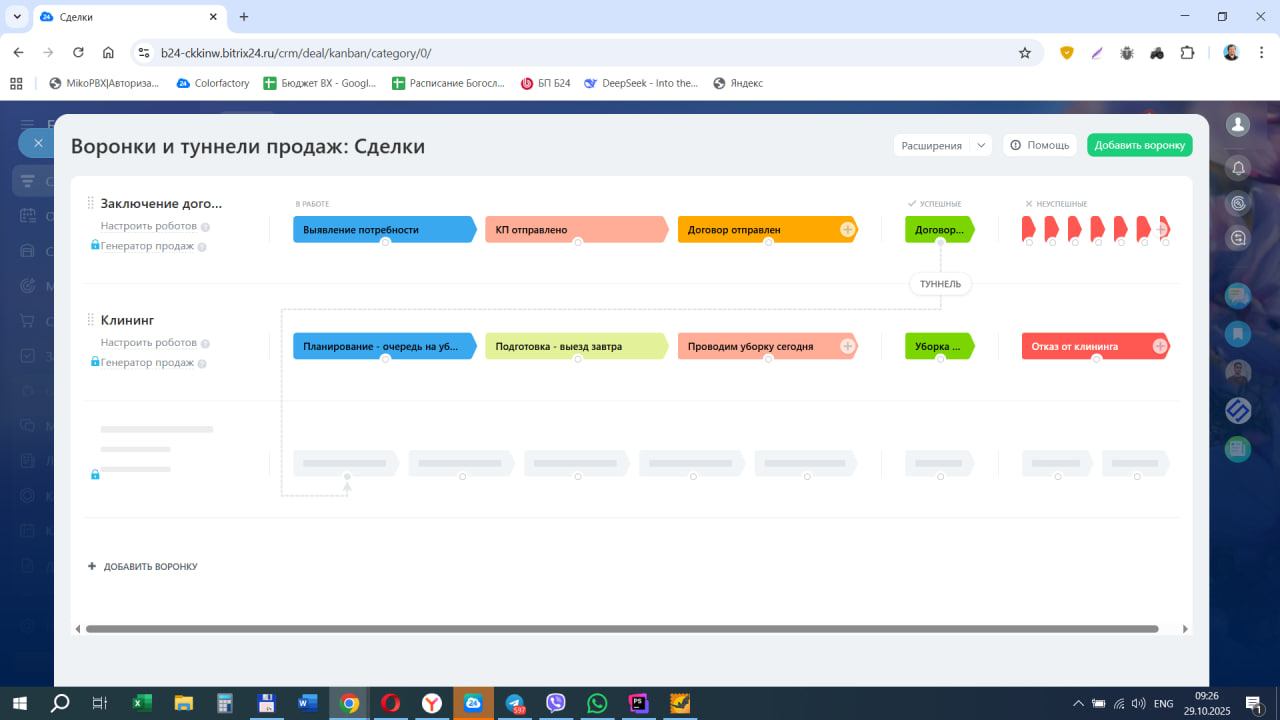
Task: Open WhatsApp from the taskbar
Action: 597,703
